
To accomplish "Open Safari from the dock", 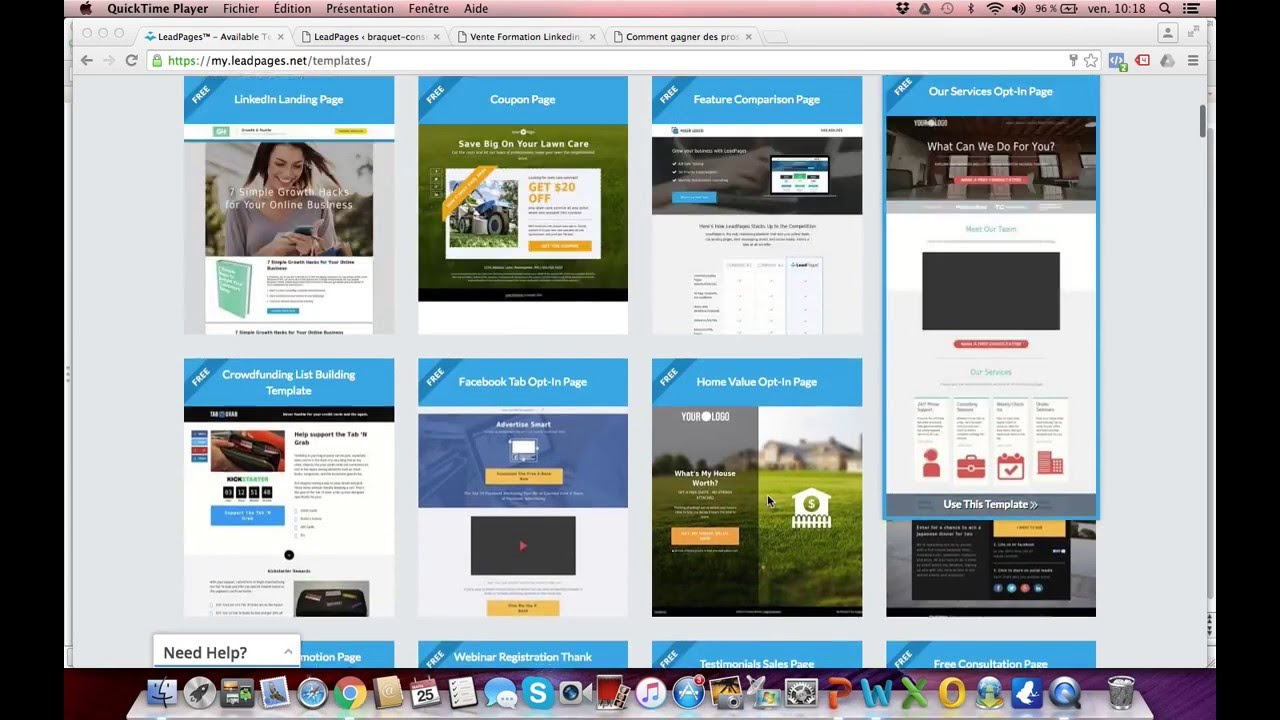I will click(x=312, y=692).
